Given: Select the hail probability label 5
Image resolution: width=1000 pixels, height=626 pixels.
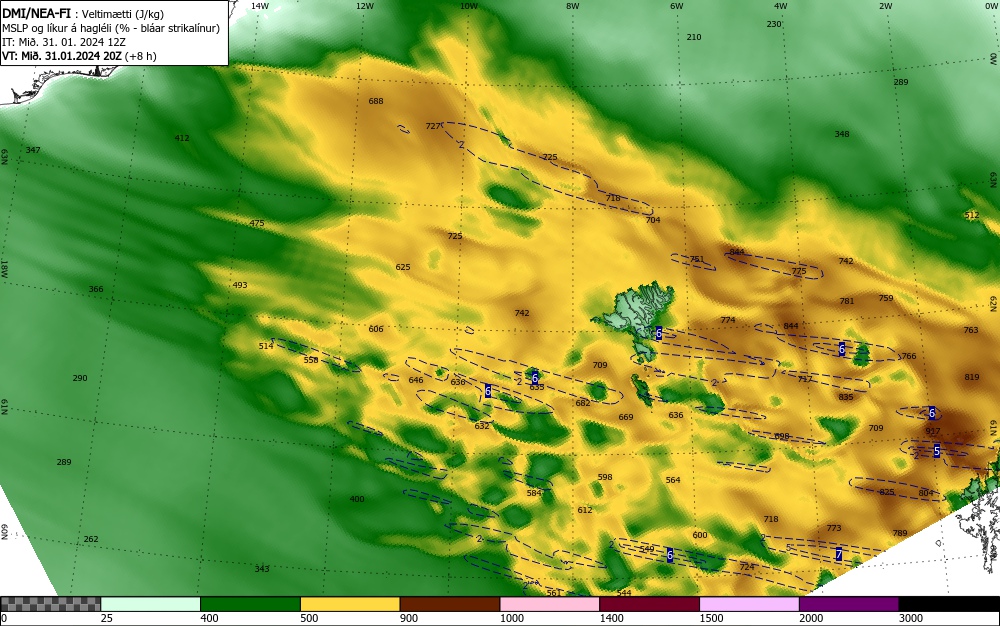Looking at the screenshot, I should pyautogui.click(x=937, y=451).
